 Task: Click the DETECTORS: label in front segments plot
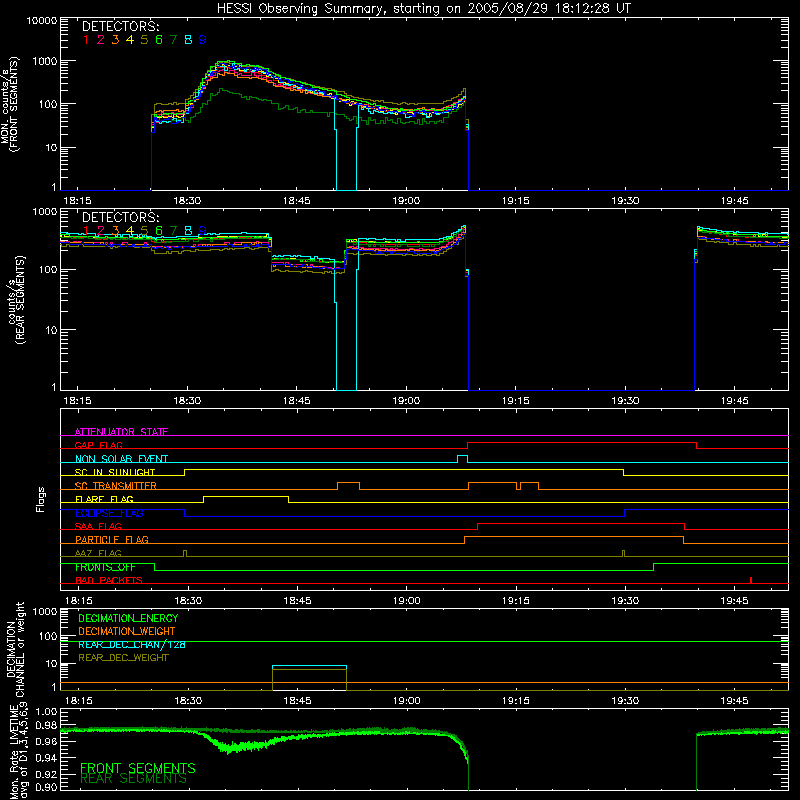tap(120, 27)
